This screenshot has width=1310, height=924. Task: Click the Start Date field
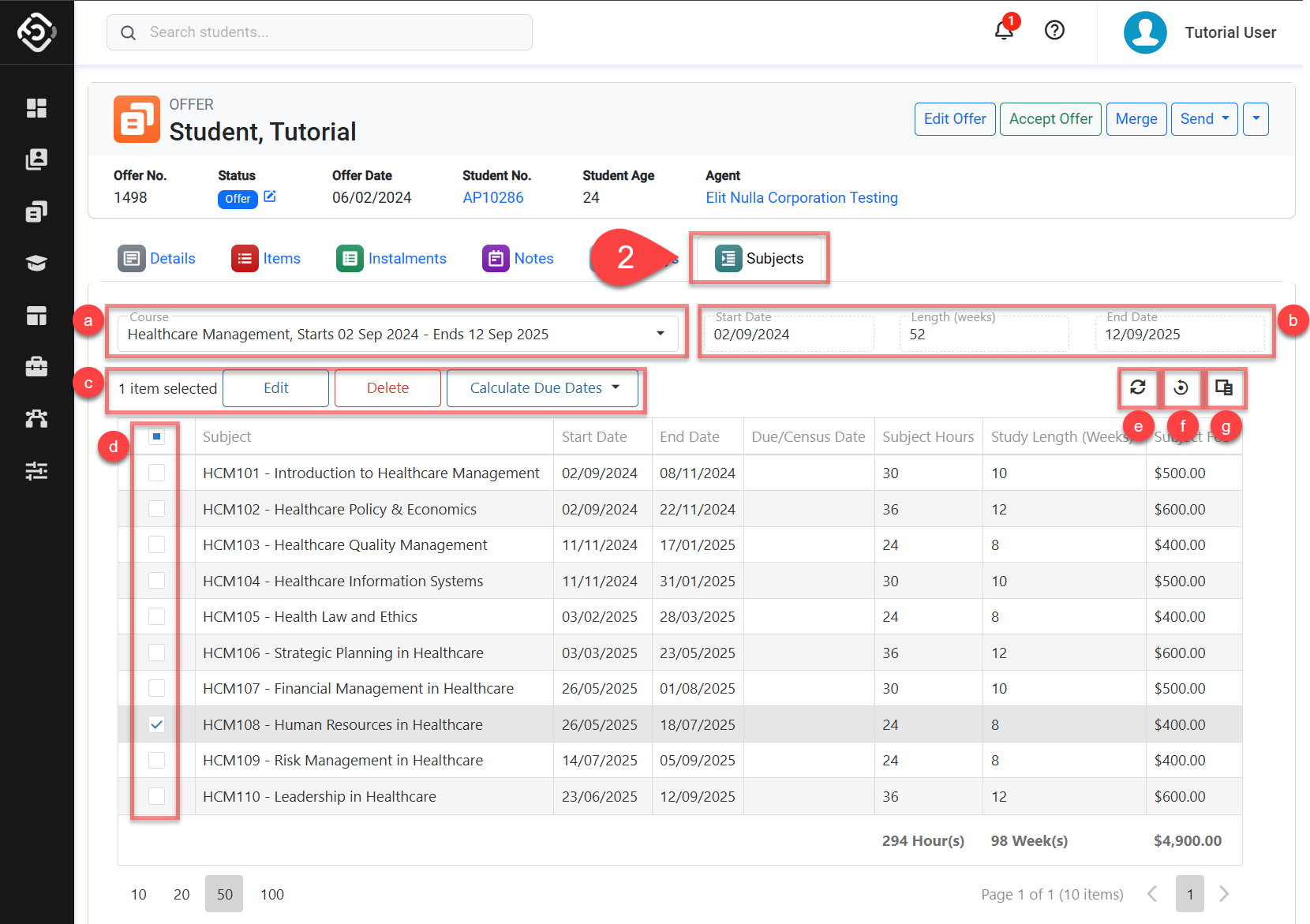tap(789, 334)
